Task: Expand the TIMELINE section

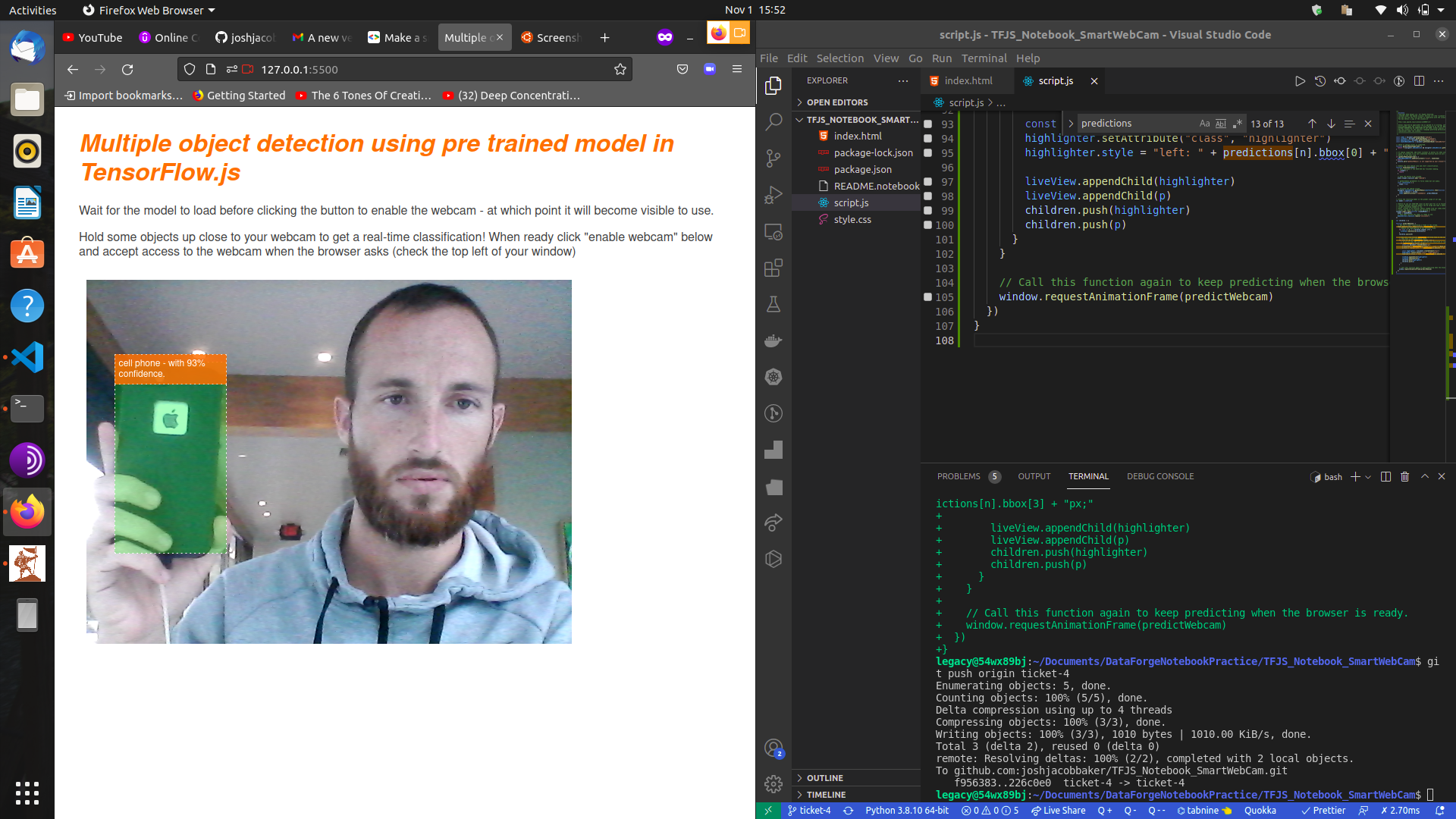Action: (826, 795)
